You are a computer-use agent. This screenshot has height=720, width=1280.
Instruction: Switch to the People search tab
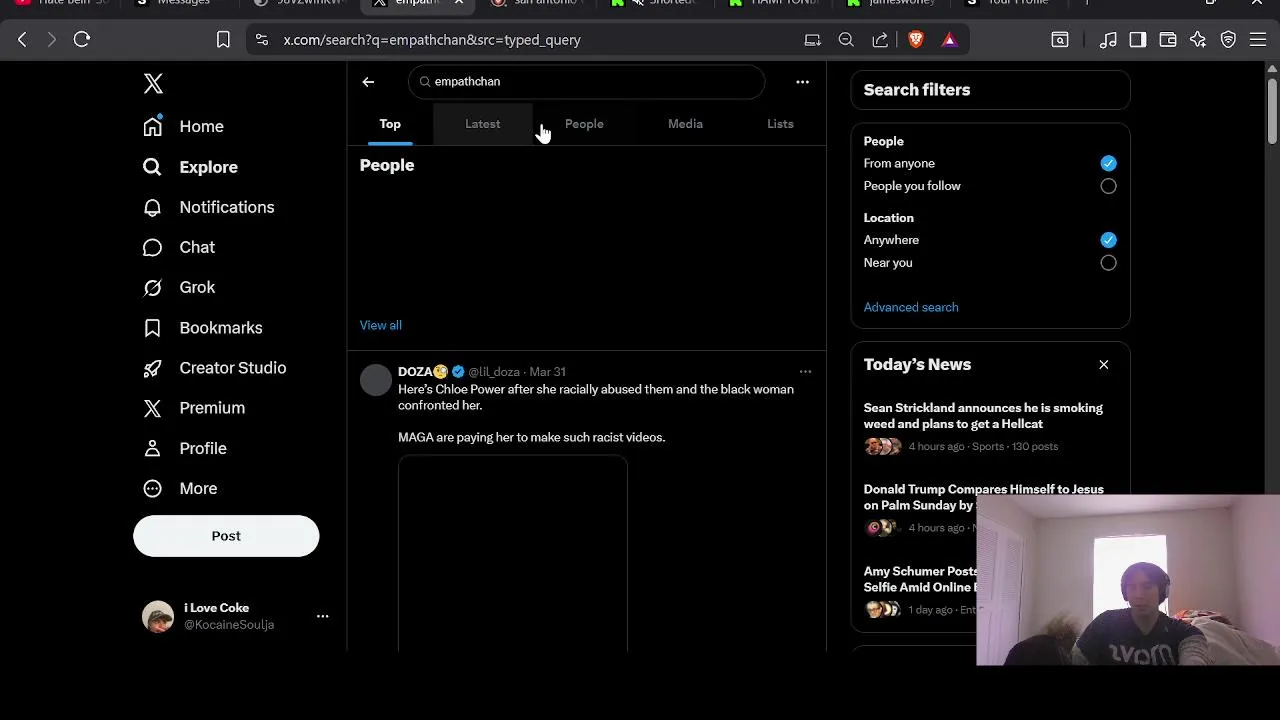584,124
